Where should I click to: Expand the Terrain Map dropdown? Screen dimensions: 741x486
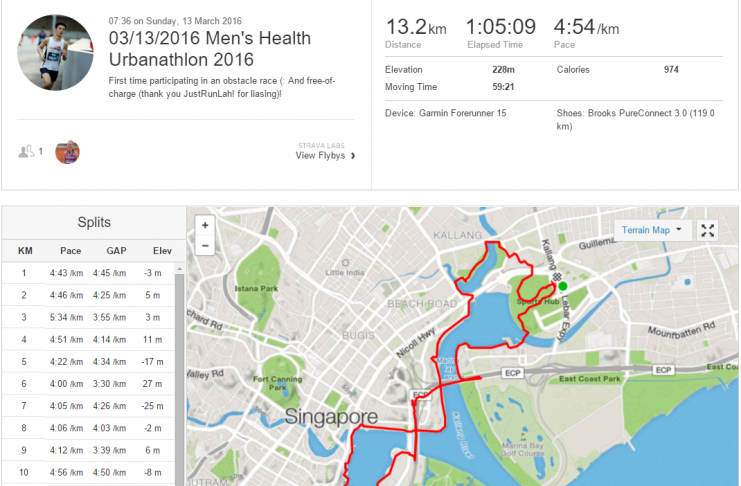[652, 230]
